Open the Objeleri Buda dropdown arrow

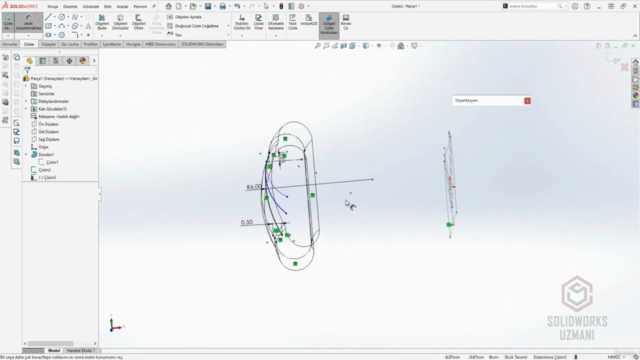click(x=102, y=36)
